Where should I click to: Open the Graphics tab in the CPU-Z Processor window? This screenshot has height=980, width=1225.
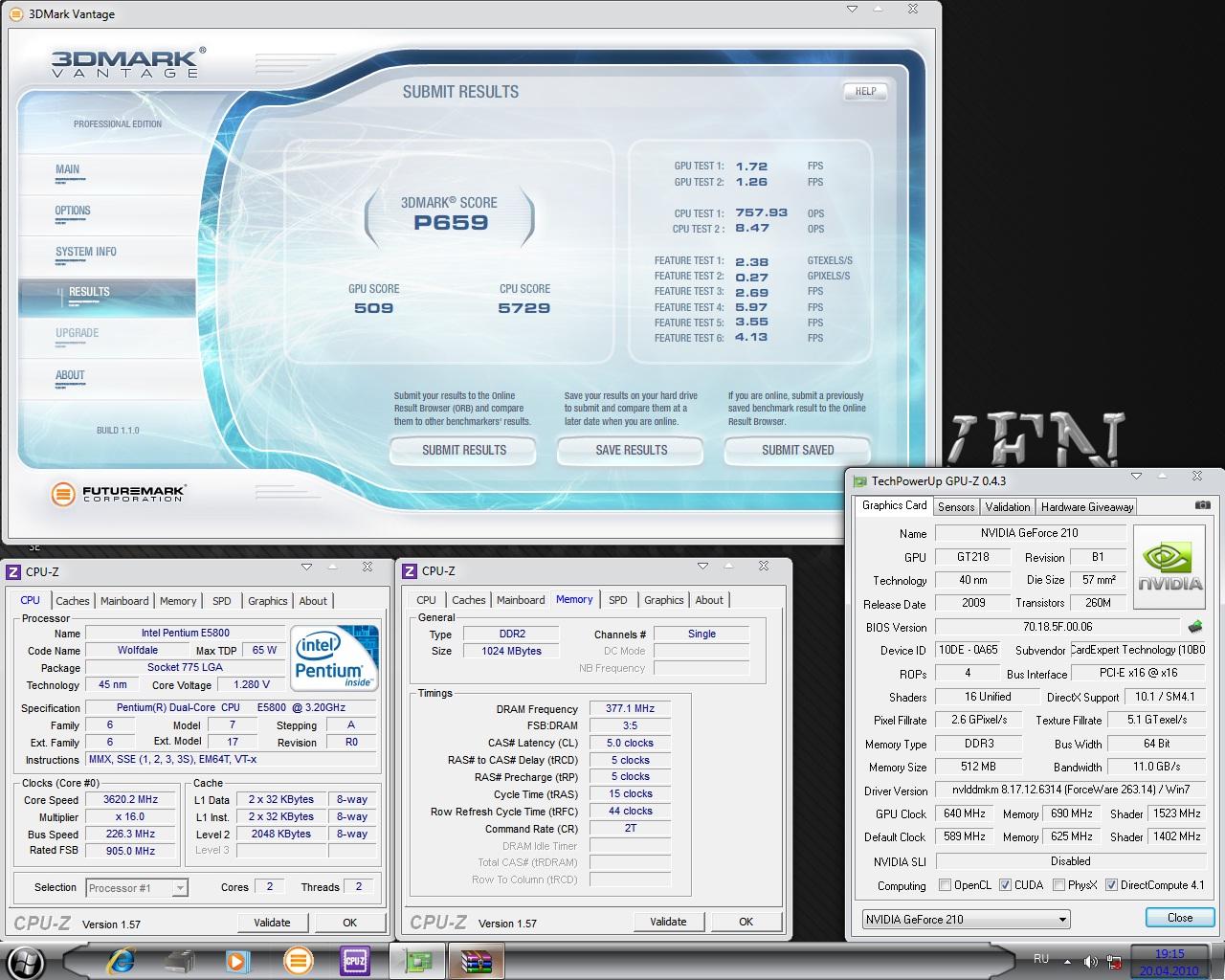coord(268,601)
